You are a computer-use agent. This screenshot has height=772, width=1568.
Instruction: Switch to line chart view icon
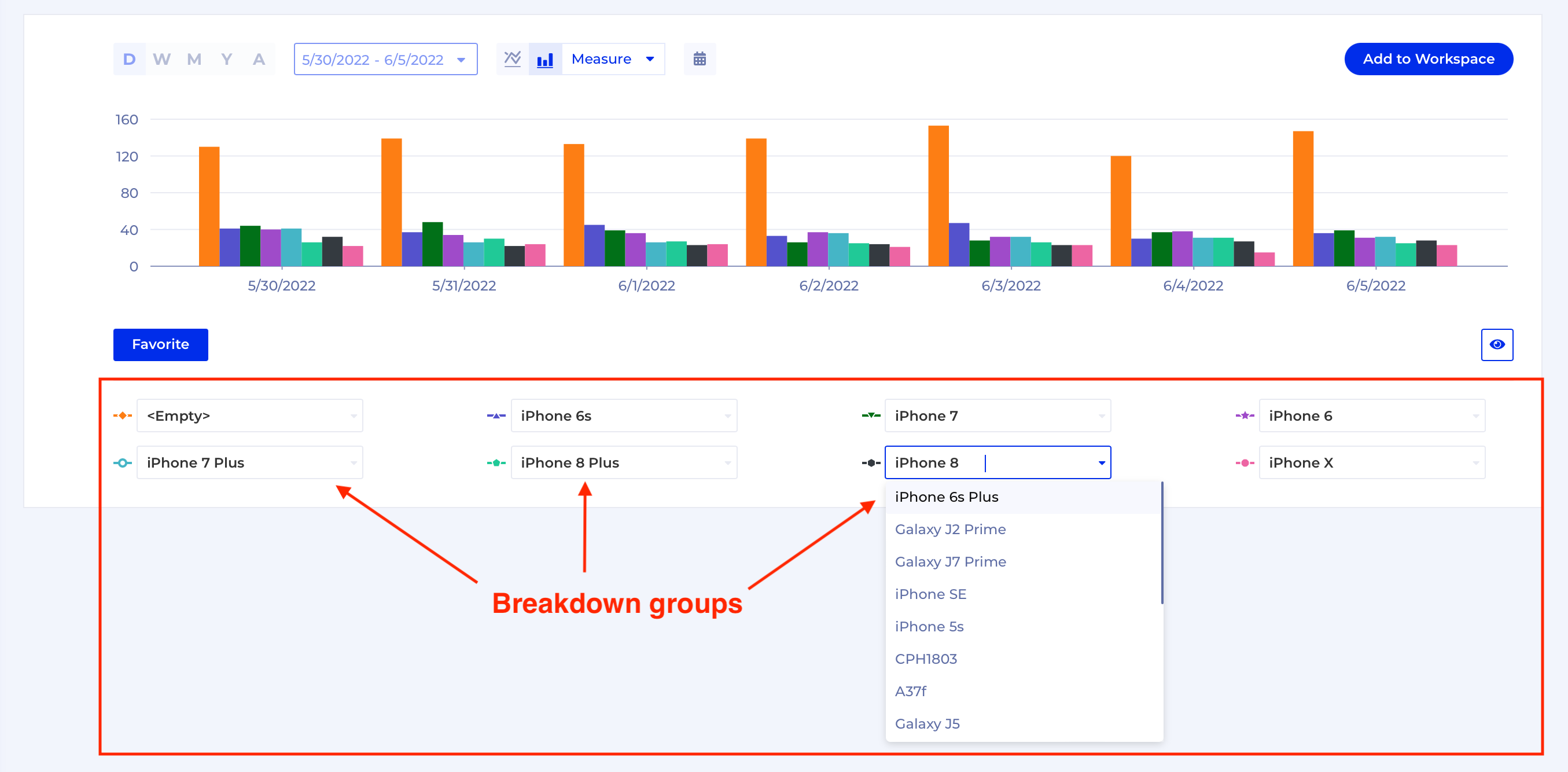513,59
